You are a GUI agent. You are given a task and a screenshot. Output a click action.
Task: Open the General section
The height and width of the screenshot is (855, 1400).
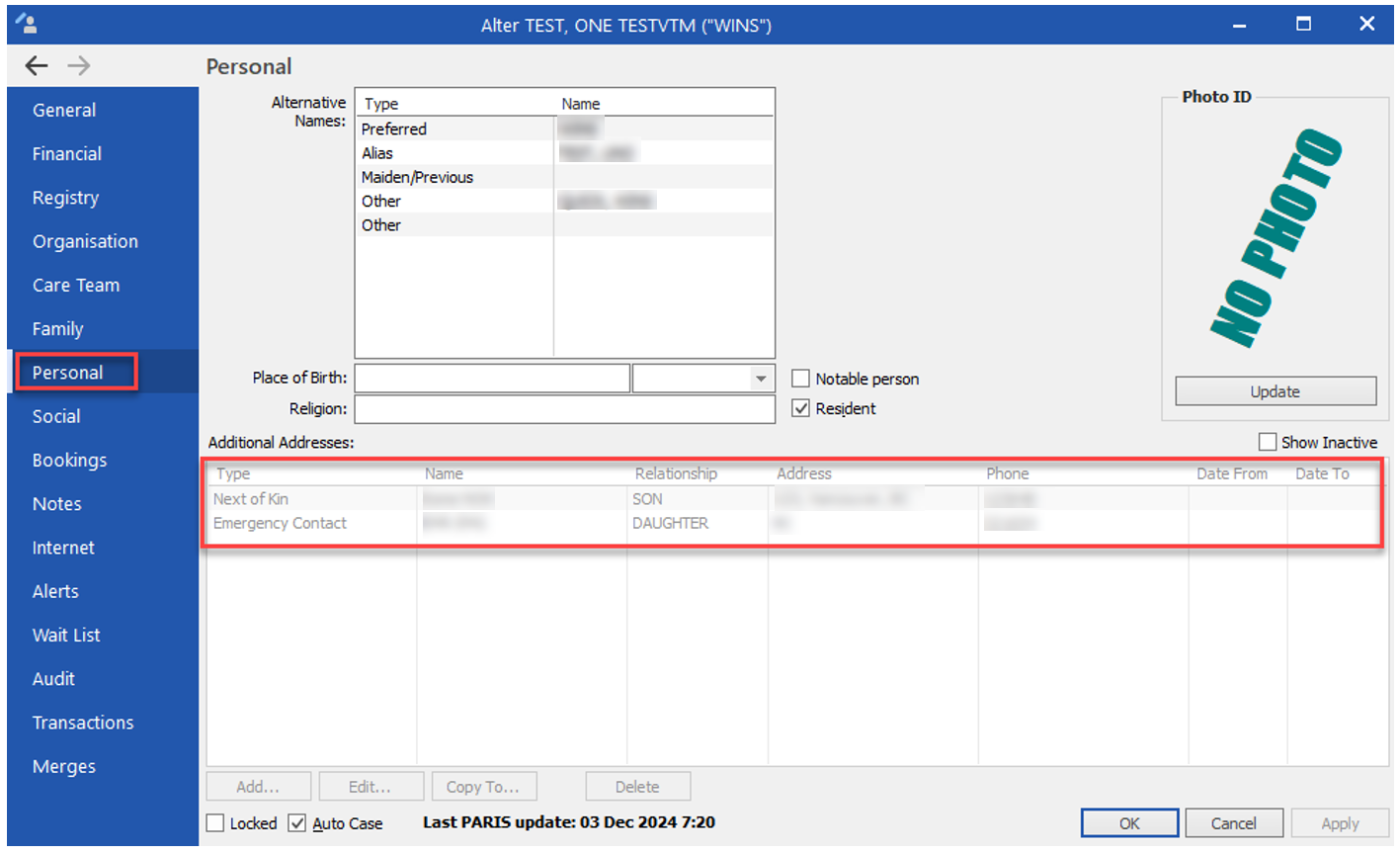click(x=64, y=110)
